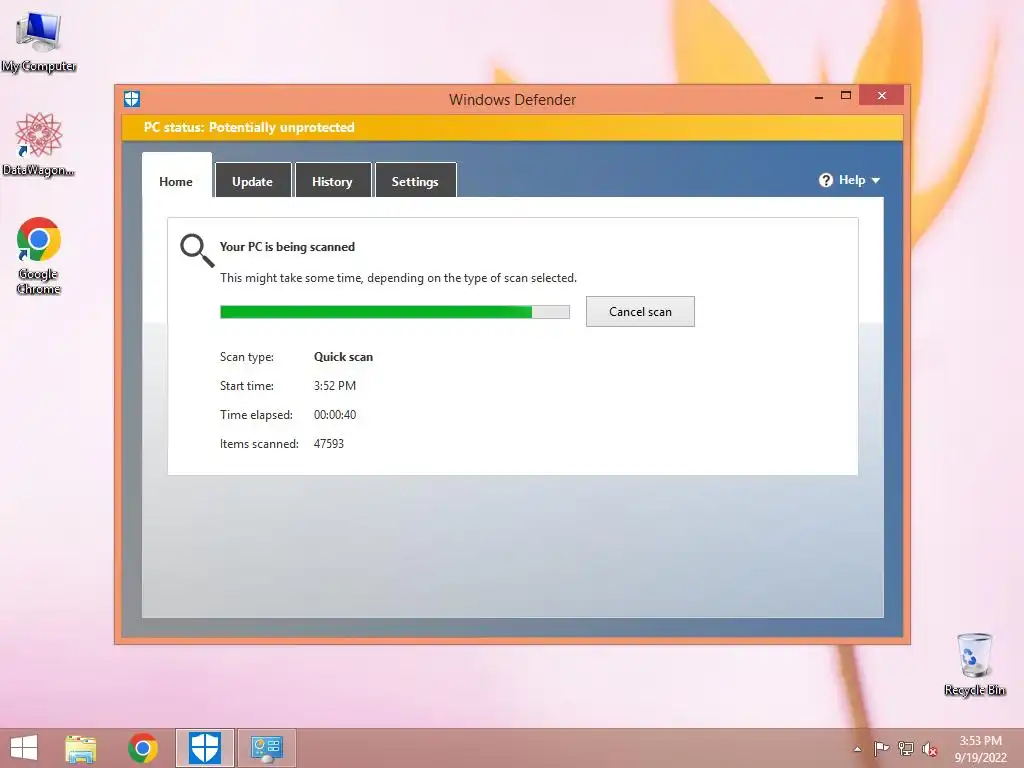Image resolution: width=1024 pixels, height=768 pixels.
Task: Select the DataWagon desktop shortcut
Action: pyautogui.click(x=39, y=145)
